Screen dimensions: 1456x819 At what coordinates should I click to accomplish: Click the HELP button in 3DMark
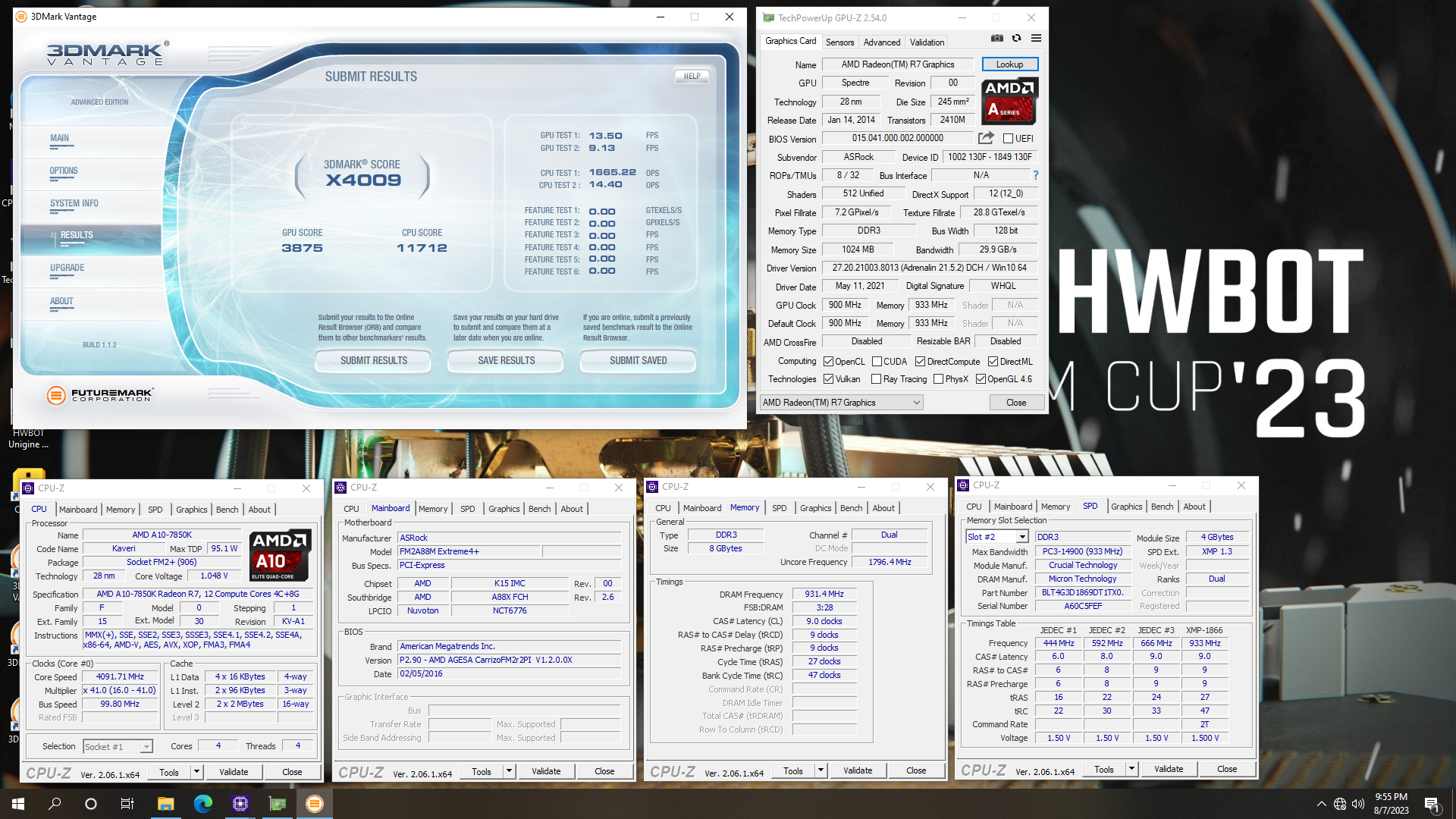(692, 76)
